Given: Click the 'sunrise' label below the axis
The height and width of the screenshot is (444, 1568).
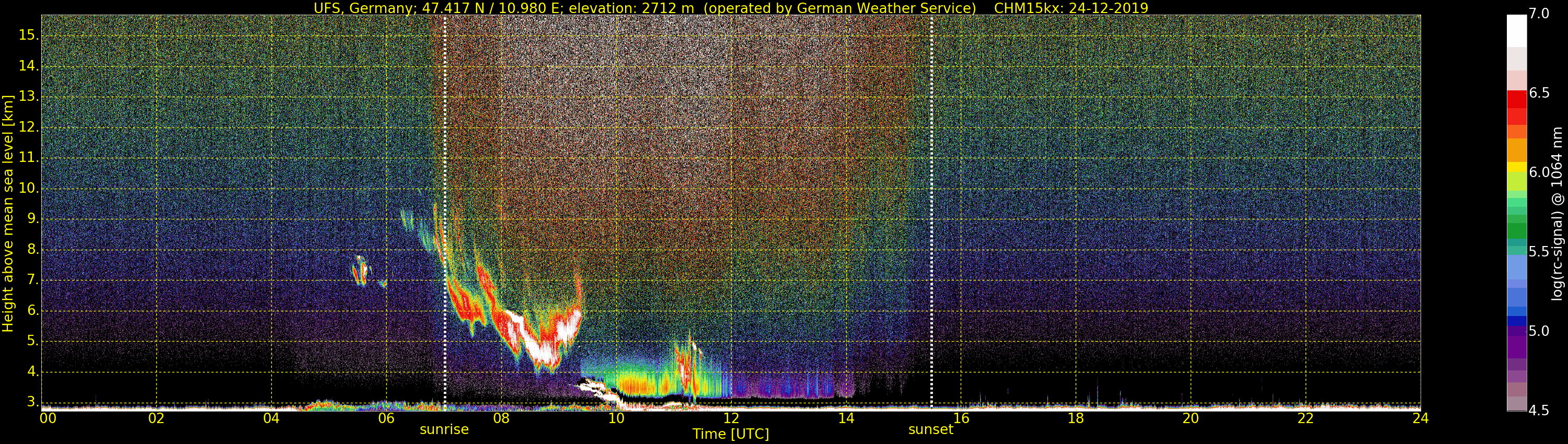Looking at the screenshot, I should coord(444,429).
